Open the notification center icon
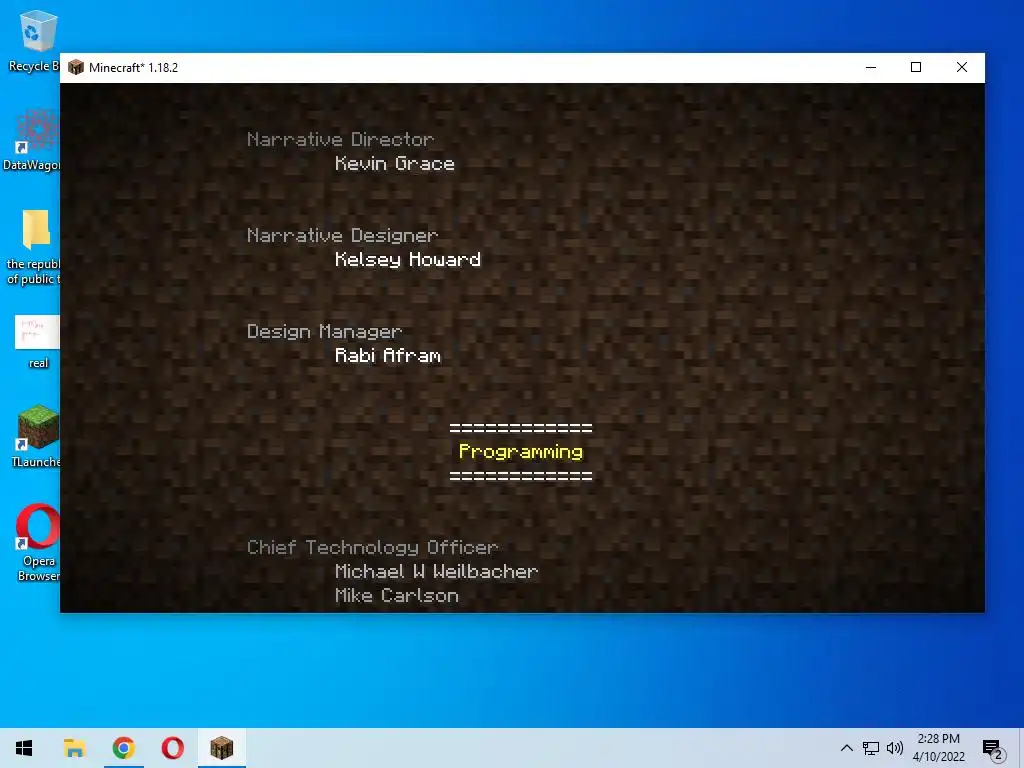This screenshot has height=768, width=1024. pyautogui.click(x=993, y=749)
